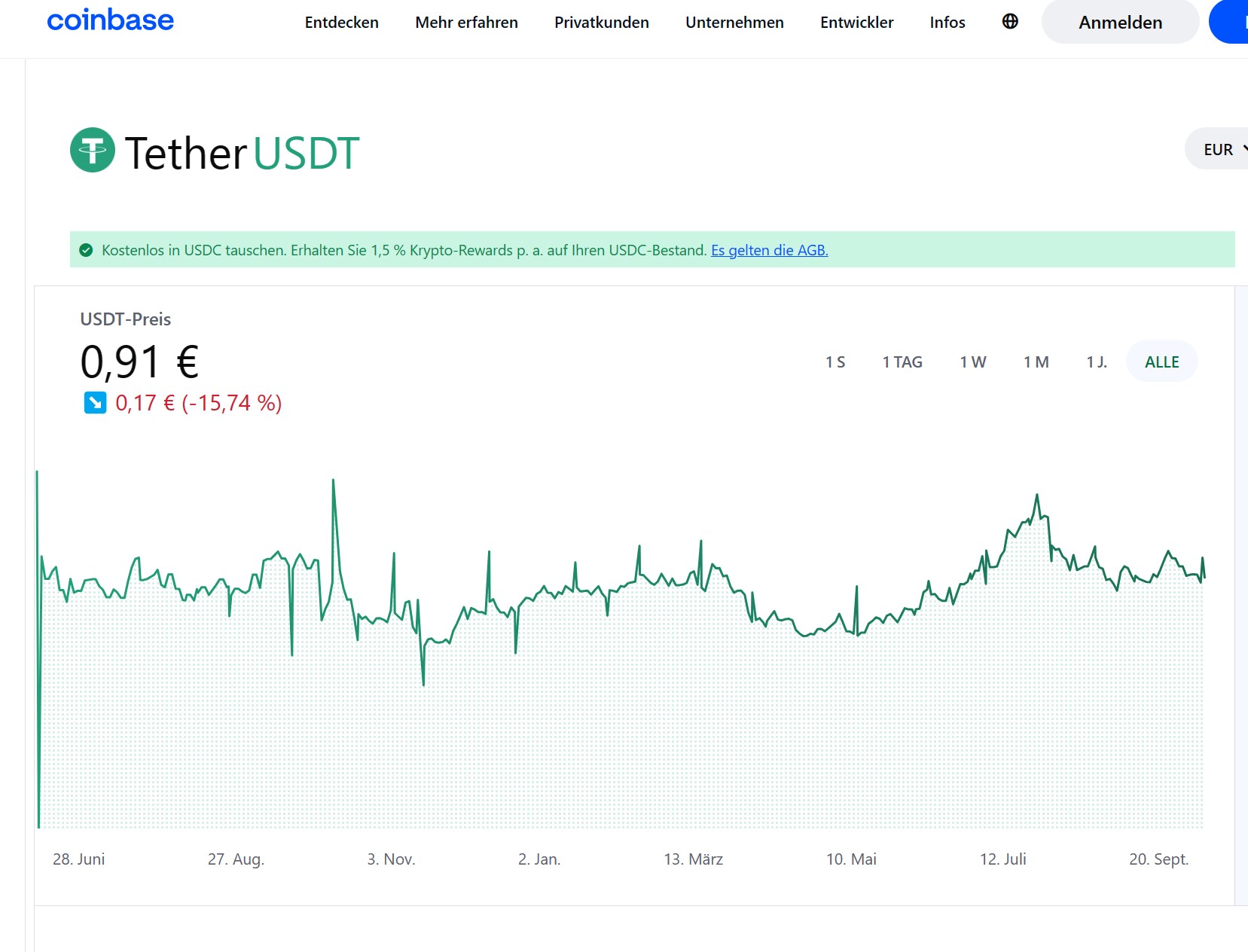Click the '12. Juli' axis label
The width and height of the screenshot is (1248, 952).
pyautogui.click(x=1003, y=859)
